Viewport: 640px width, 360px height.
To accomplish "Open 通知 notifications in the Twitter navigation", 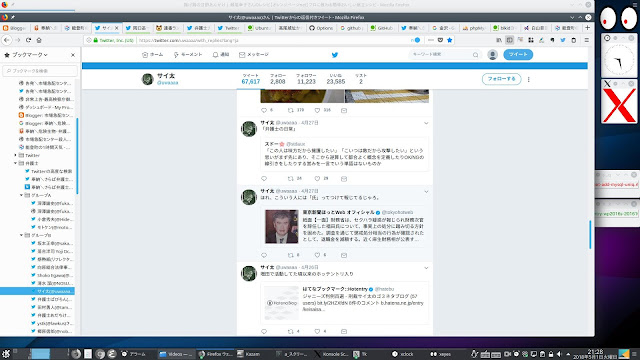I will click(221, 55).
